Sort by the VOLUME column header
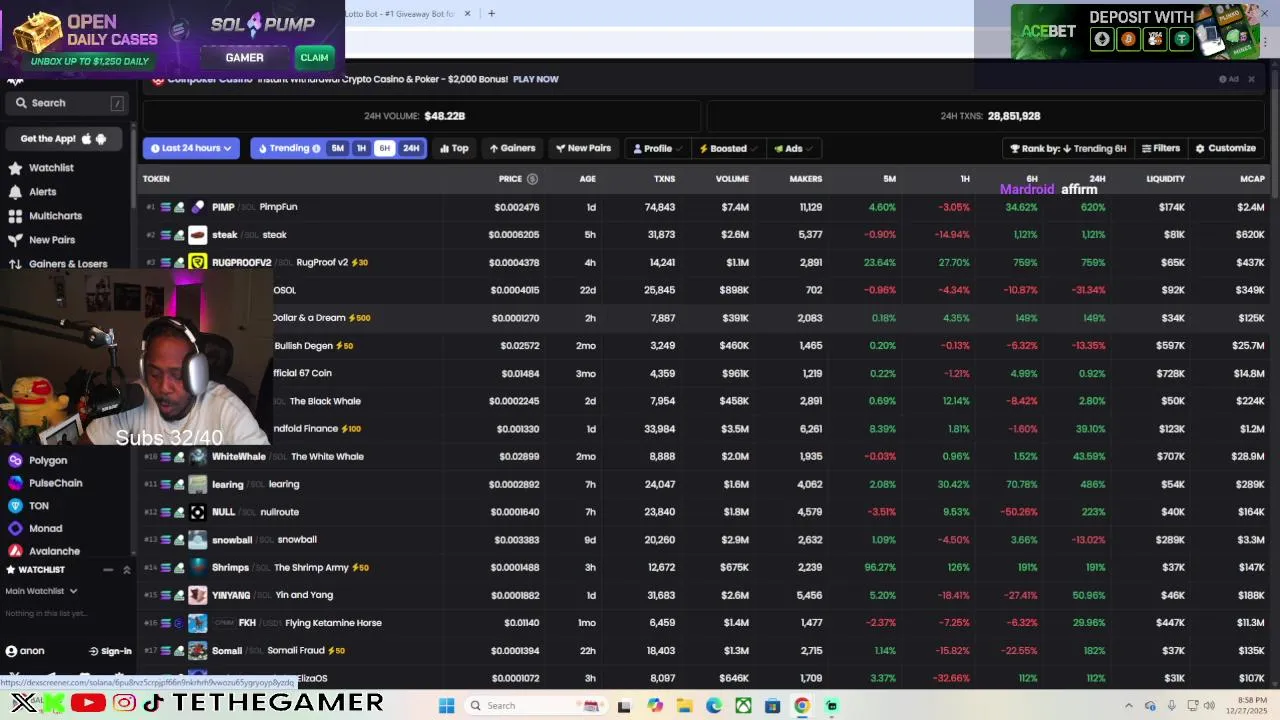Viewport: 1280px width, 720px height. pos(732,179)
